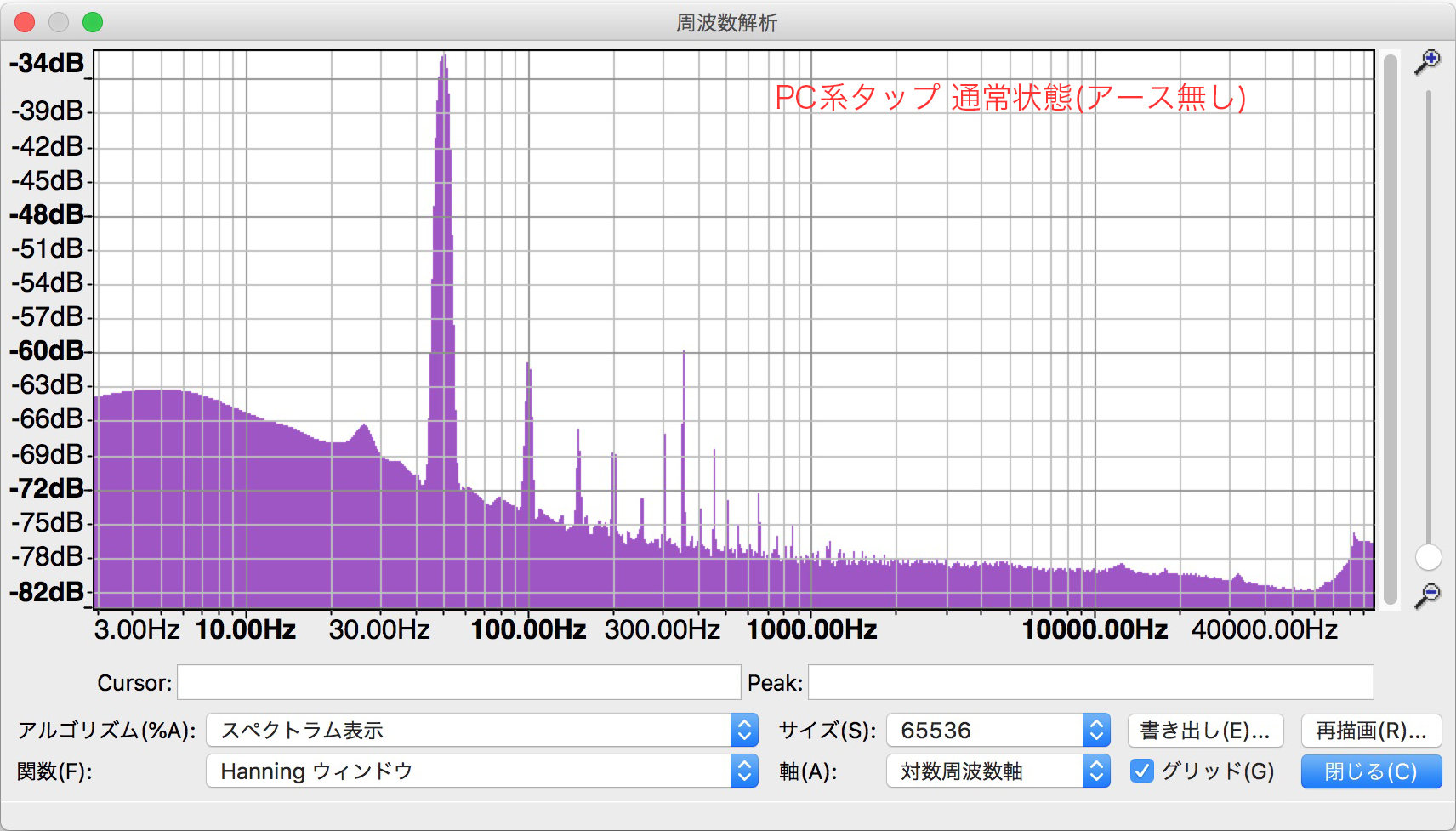Click the green full-screen window button
The width and height of the screenshot is (1456, 831).
[93, 22]
